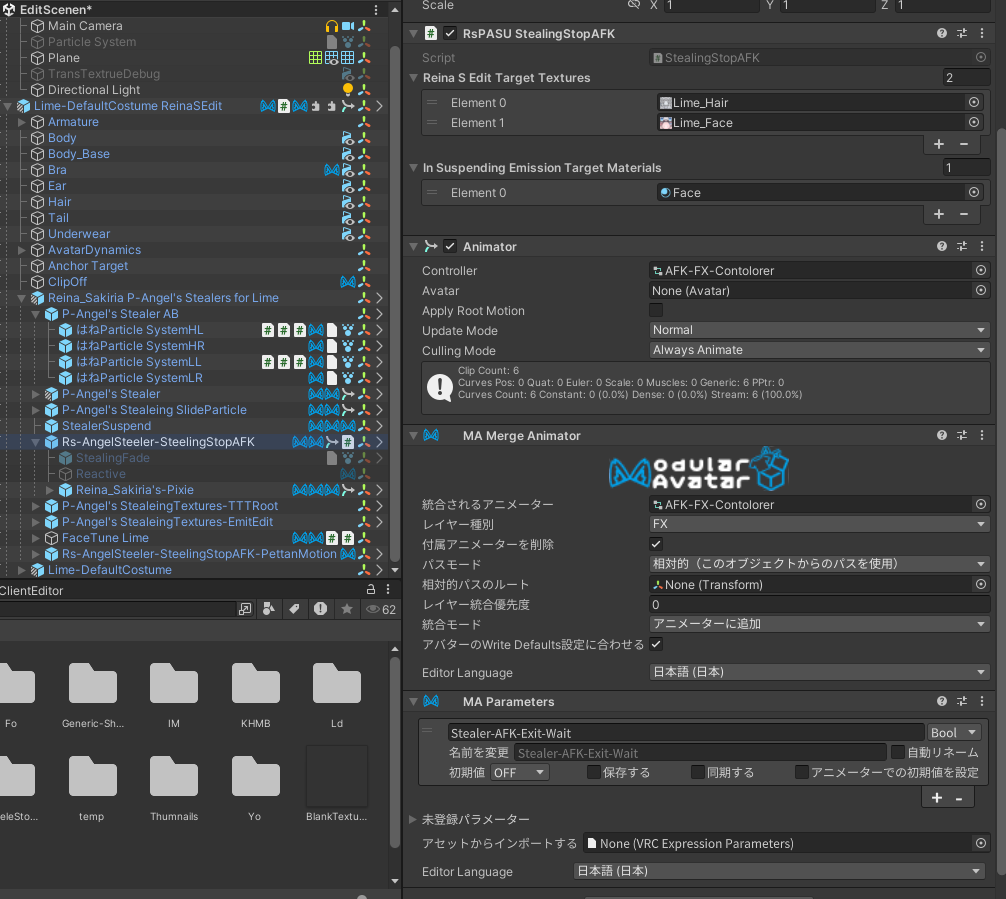
Task: Open Animator component presets icon
Action: (x=962, y=246)
